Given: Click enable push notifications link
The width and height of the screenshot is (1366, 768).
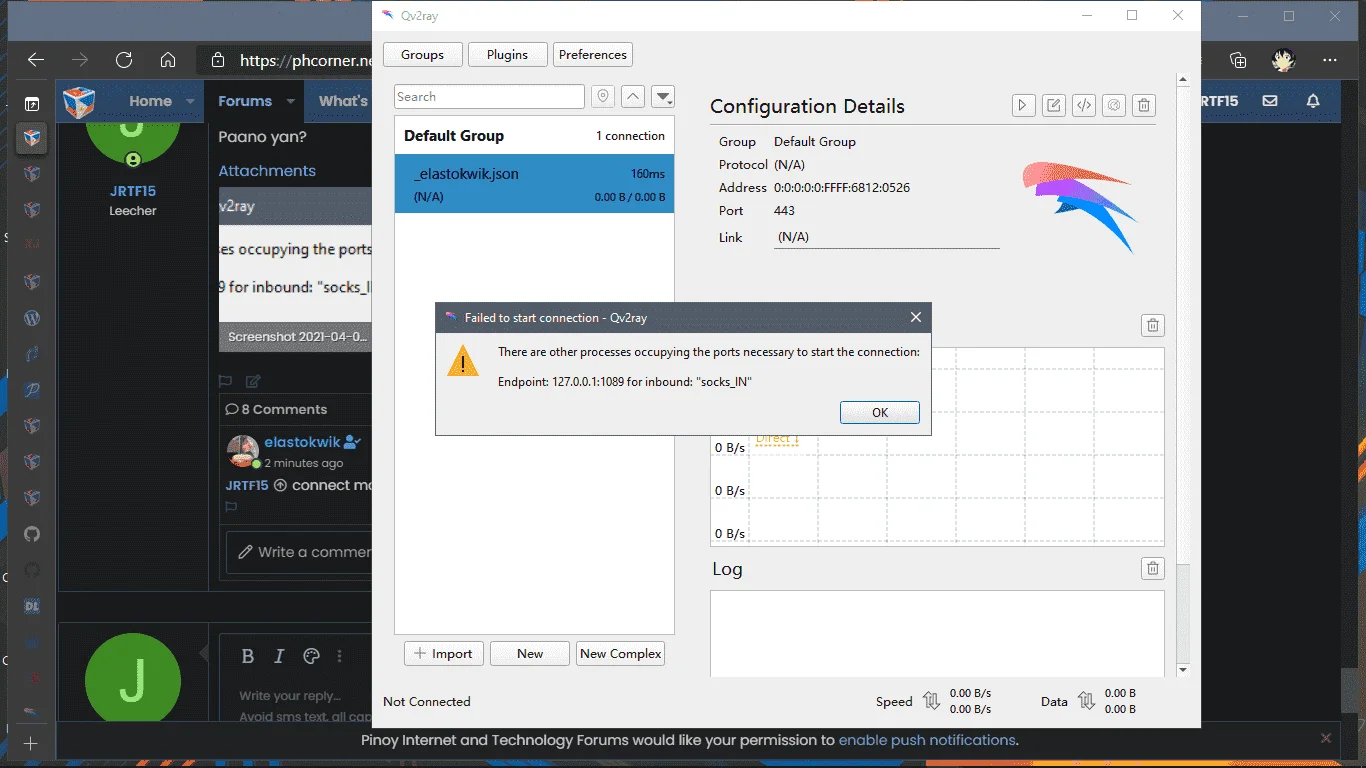Looking at the screenshot, I should click(927, 740).
